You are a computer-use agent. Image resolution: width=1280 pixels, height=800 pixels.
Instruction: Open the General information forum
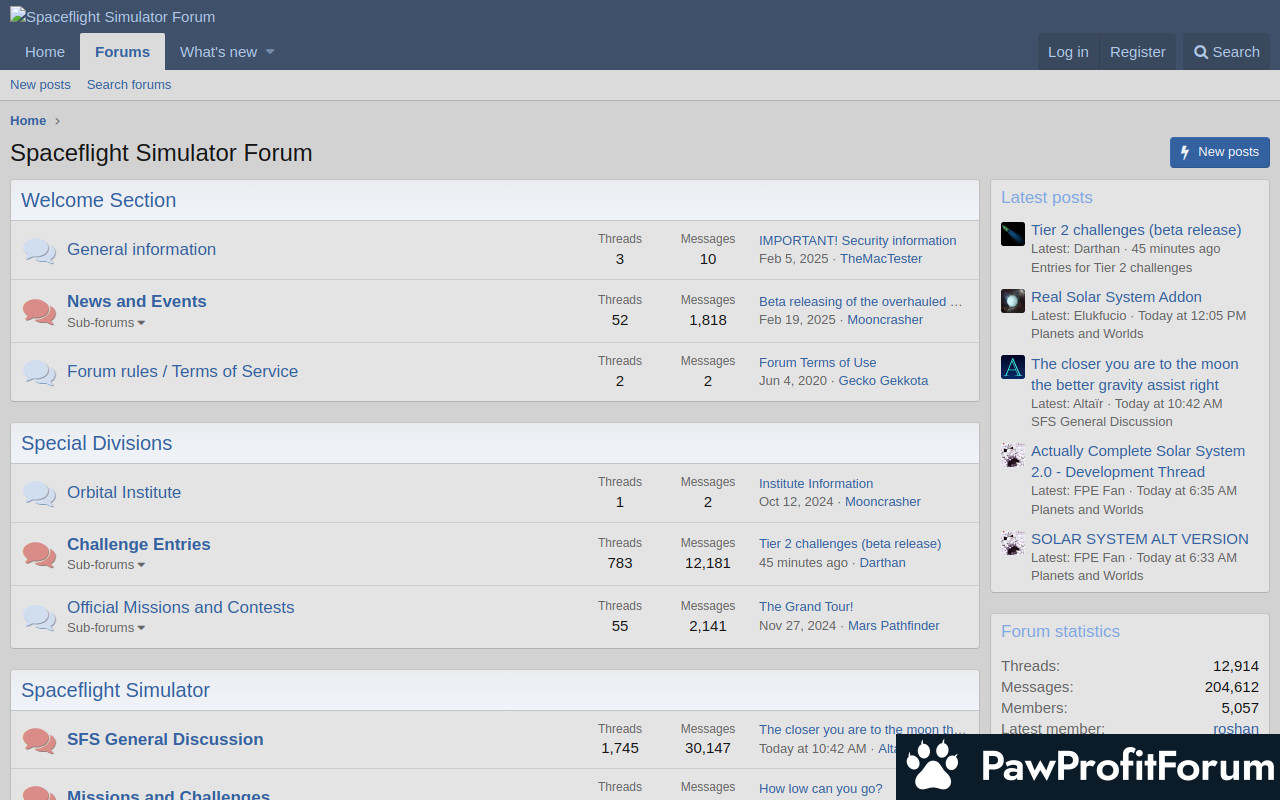tap(141, 250)
